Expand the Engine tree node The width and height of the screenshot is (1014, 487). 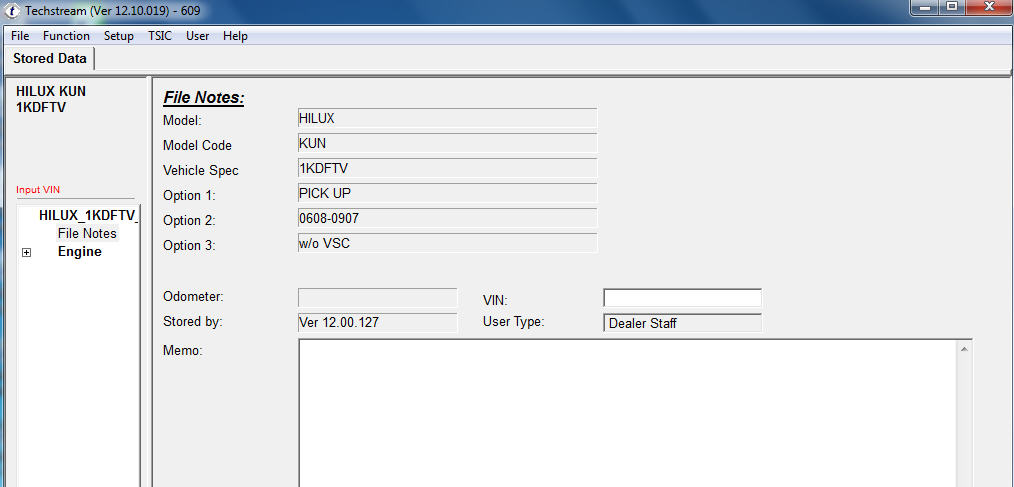[27, 252]
